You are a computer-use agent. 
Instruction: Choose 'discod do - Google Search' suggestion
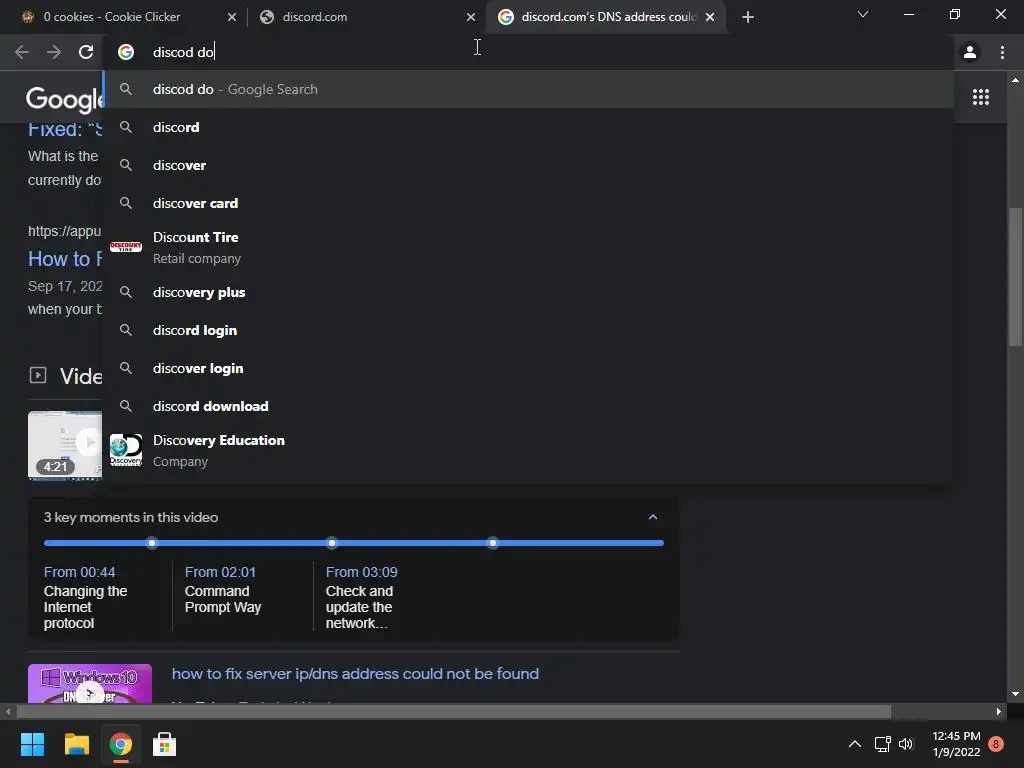[x=528, y=89]
